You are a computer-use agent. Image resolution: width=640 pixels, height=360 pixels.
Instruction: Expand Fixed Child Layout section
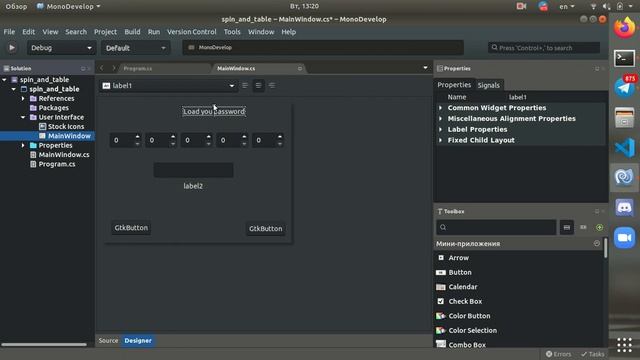(x=440, y=140)
